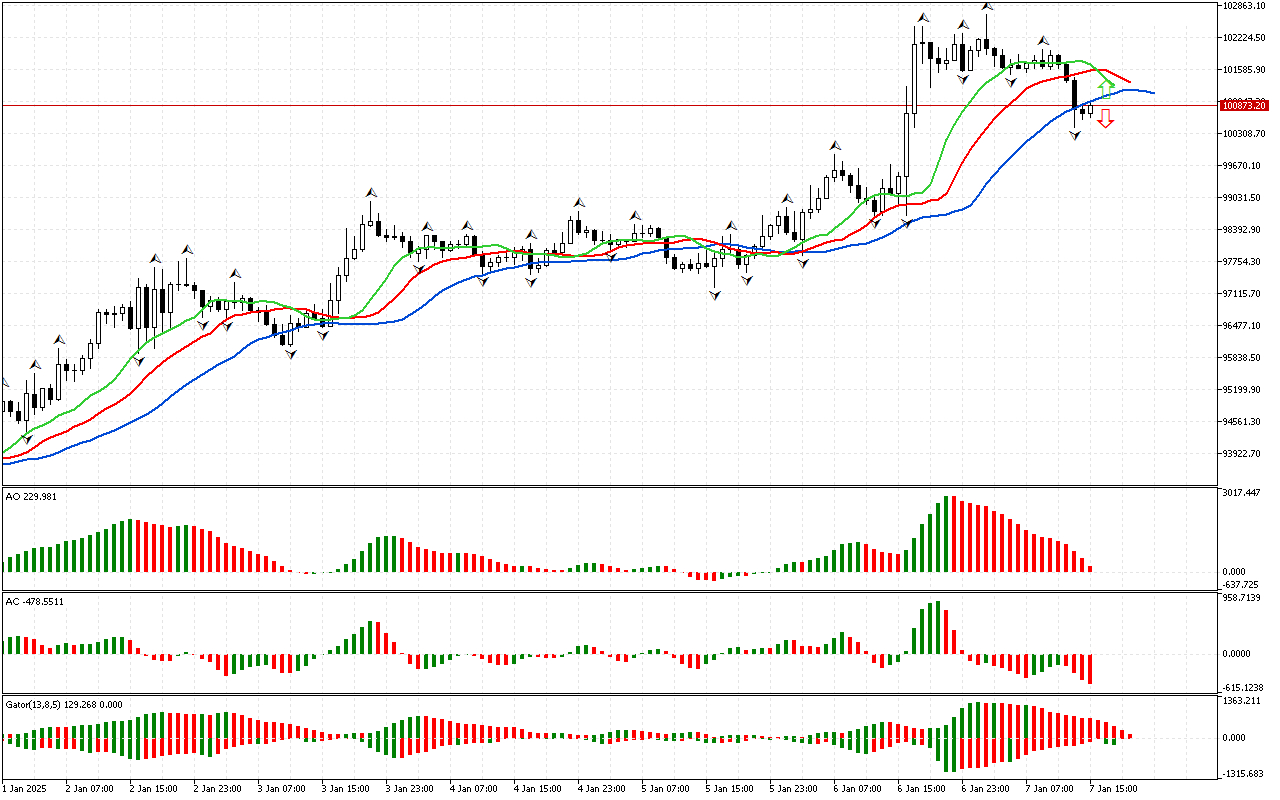Click the 5 Jan 07:00 time label
The width and height of the screenshot is (1280, 800).
click(x=664, y=788)
